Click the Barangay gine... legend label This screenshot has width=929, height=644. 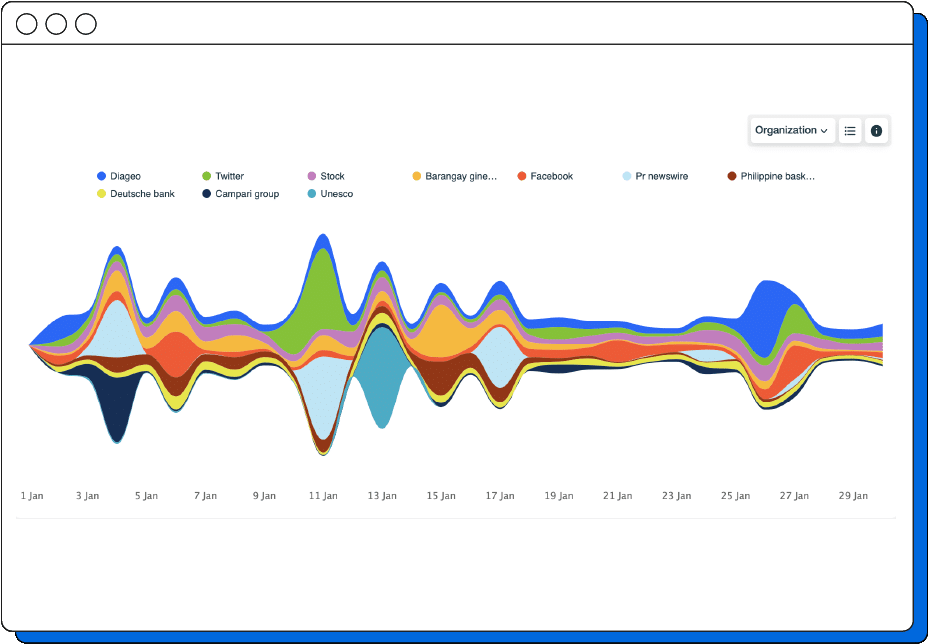(x=460, y=176)
